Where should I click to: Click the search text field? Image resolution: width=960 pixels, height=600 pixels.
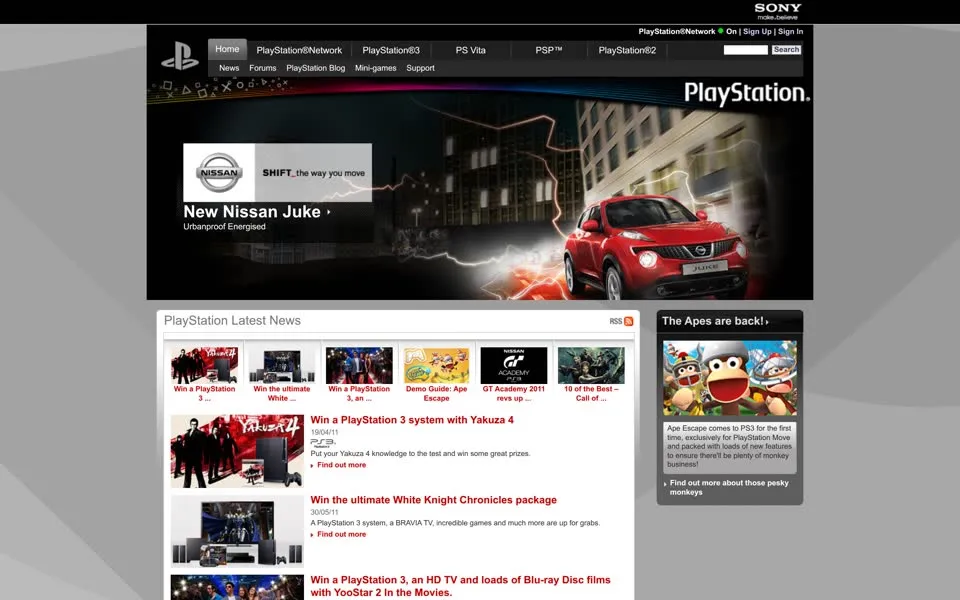(x=746, y=50)
